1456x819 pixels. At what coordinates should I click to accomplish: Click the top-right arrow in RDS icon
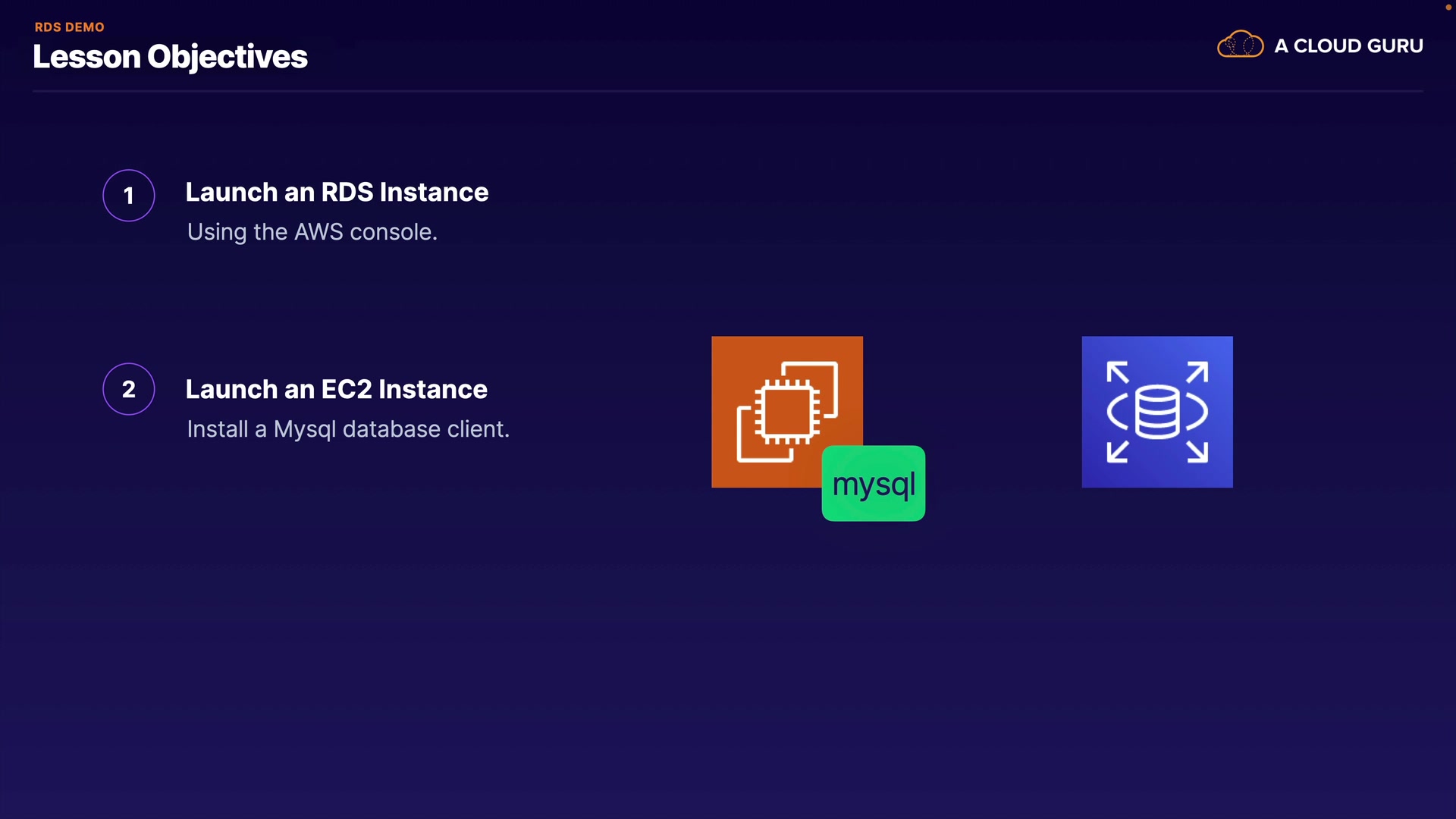(x=1197, y=372)
